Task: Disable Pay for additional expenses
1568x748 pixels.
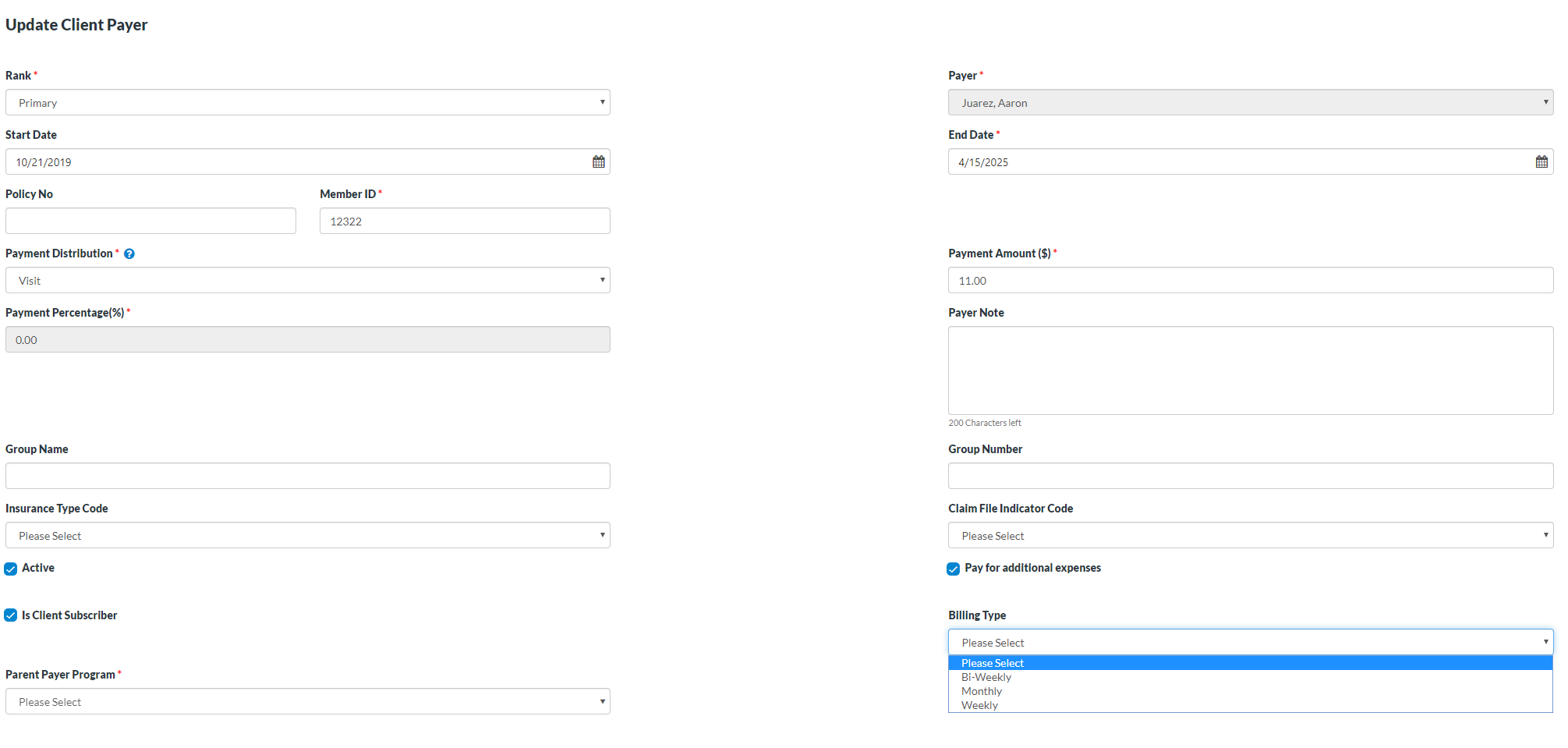Action: pos(953,569)
